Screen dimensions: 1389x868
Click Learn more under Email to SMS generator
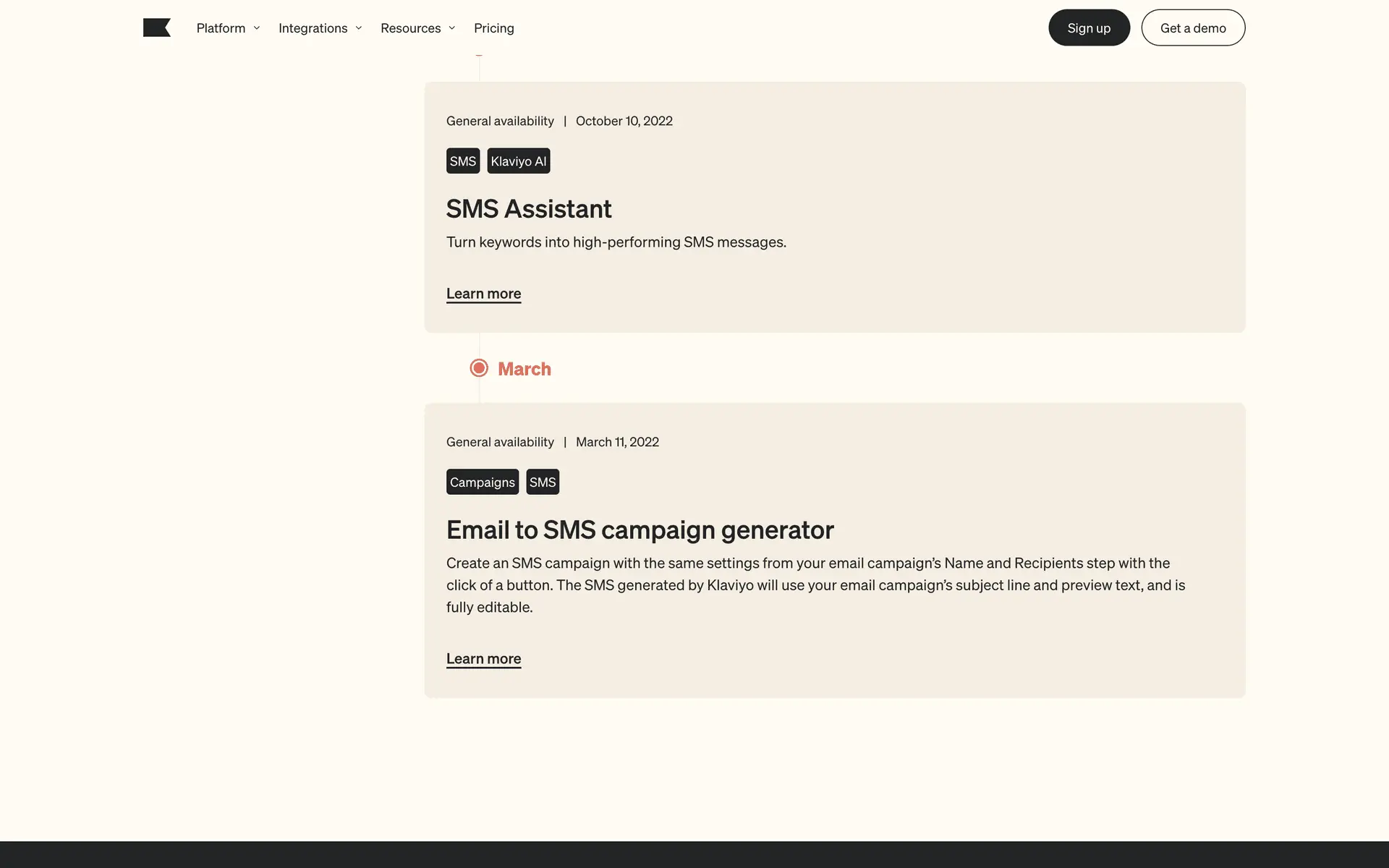point(483,659)
